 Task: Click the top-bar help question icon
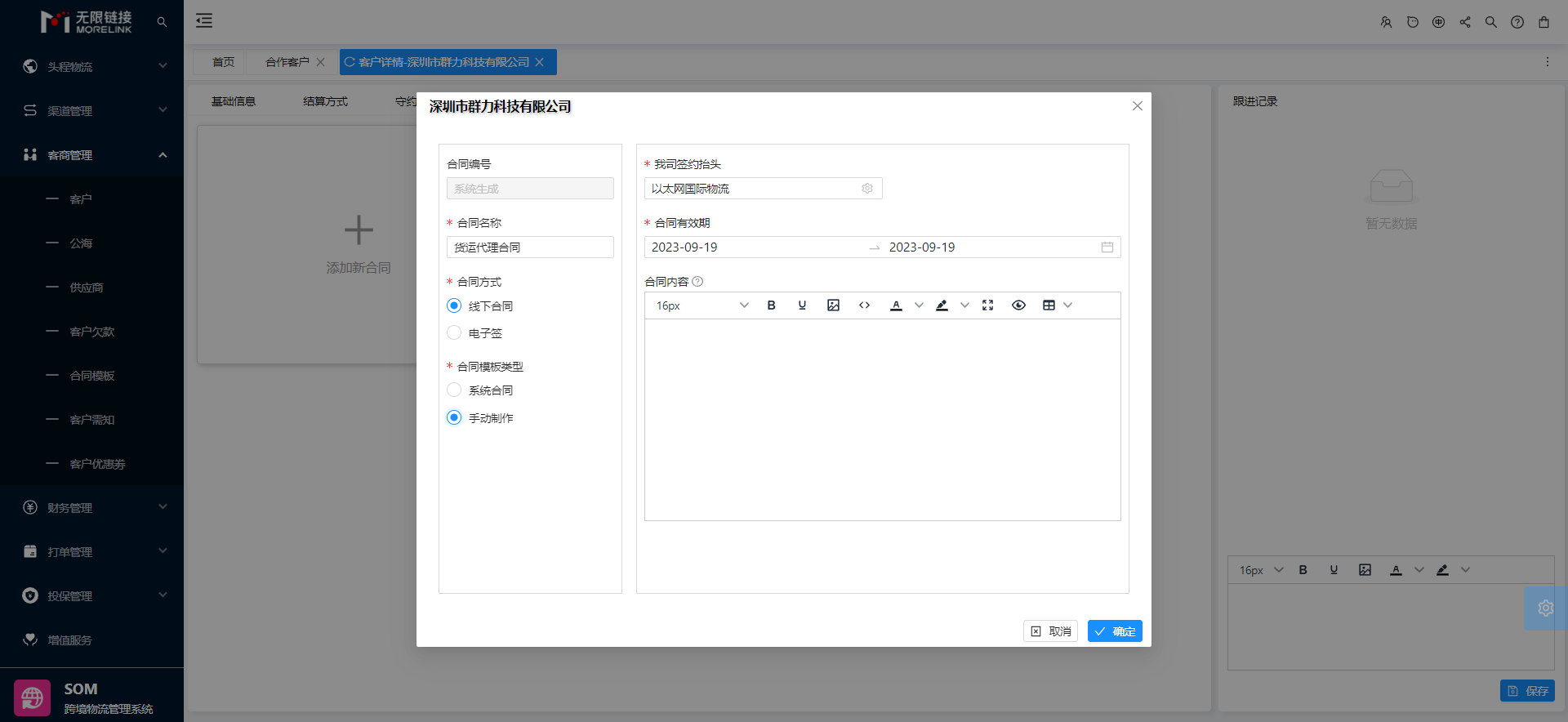pos(1517,22)
